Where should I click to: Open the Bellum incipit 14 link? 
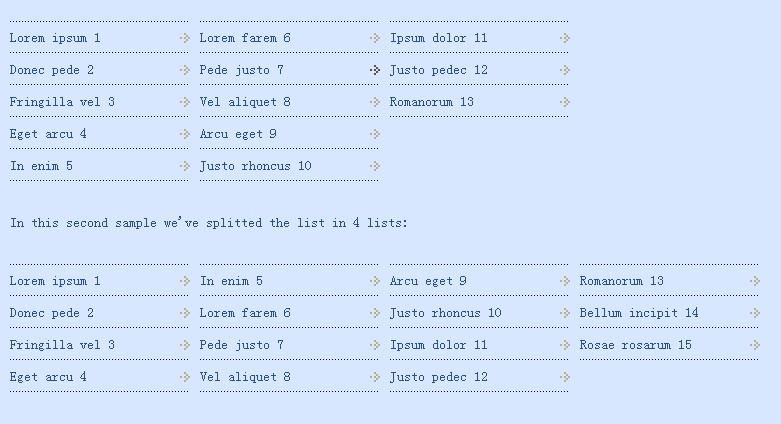click(x=639, y=313)
